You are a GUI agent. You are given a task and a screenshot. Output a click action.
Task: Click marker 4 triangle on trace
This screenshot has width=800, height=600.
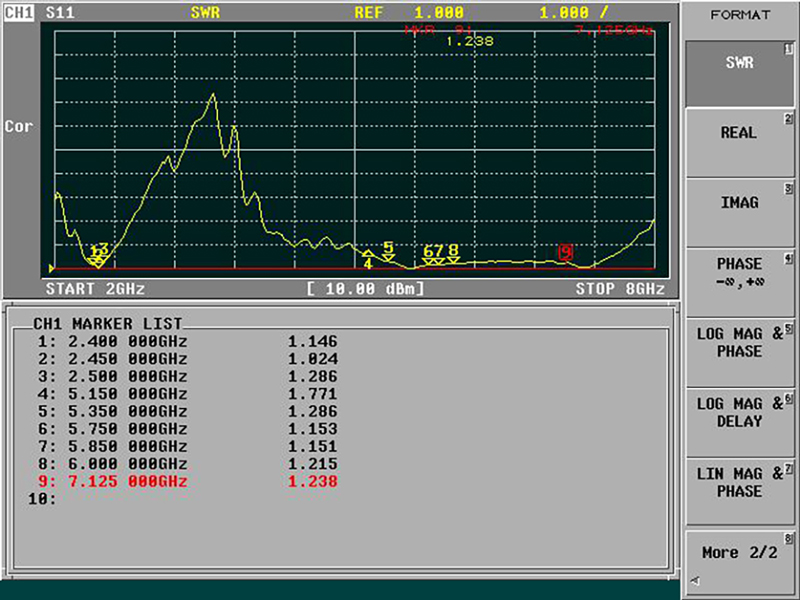tap(368, 254)
